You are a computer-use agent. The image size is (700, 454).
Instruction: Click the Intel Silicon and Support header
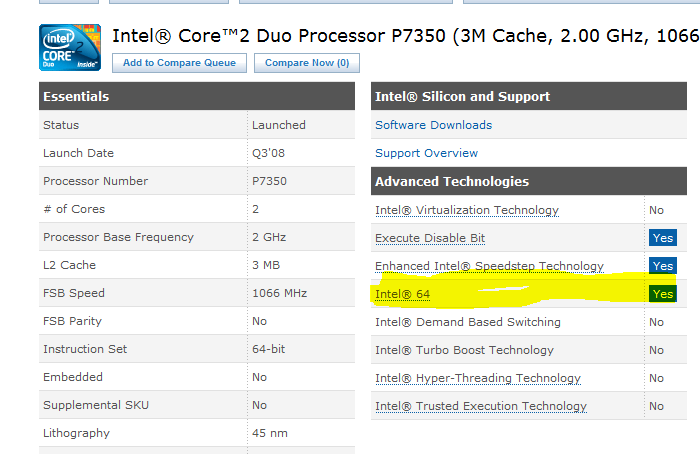462,96
